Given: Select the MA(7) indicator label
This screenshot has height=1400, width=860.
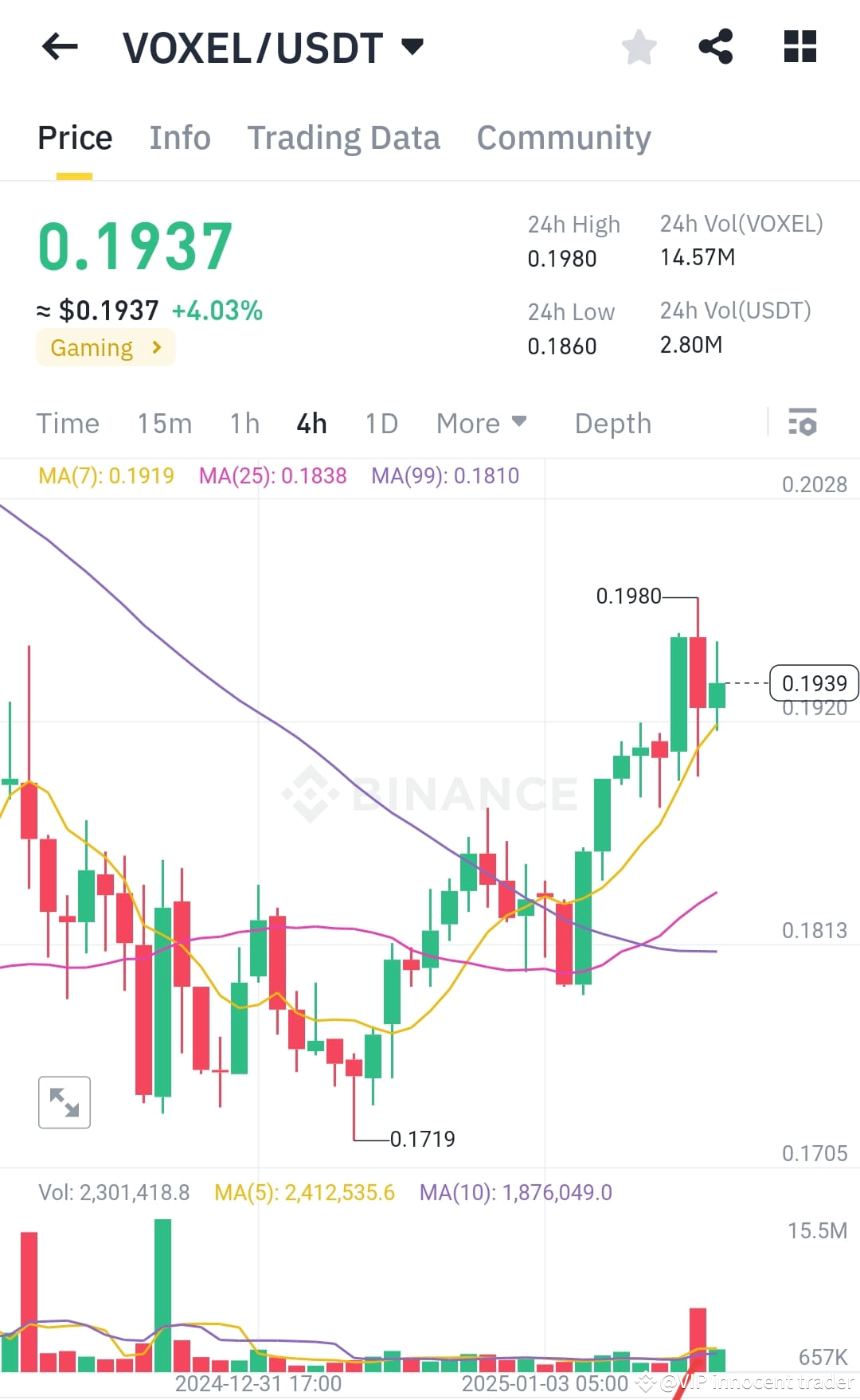Looking at the screenshot, I should [x=106, y=475].
